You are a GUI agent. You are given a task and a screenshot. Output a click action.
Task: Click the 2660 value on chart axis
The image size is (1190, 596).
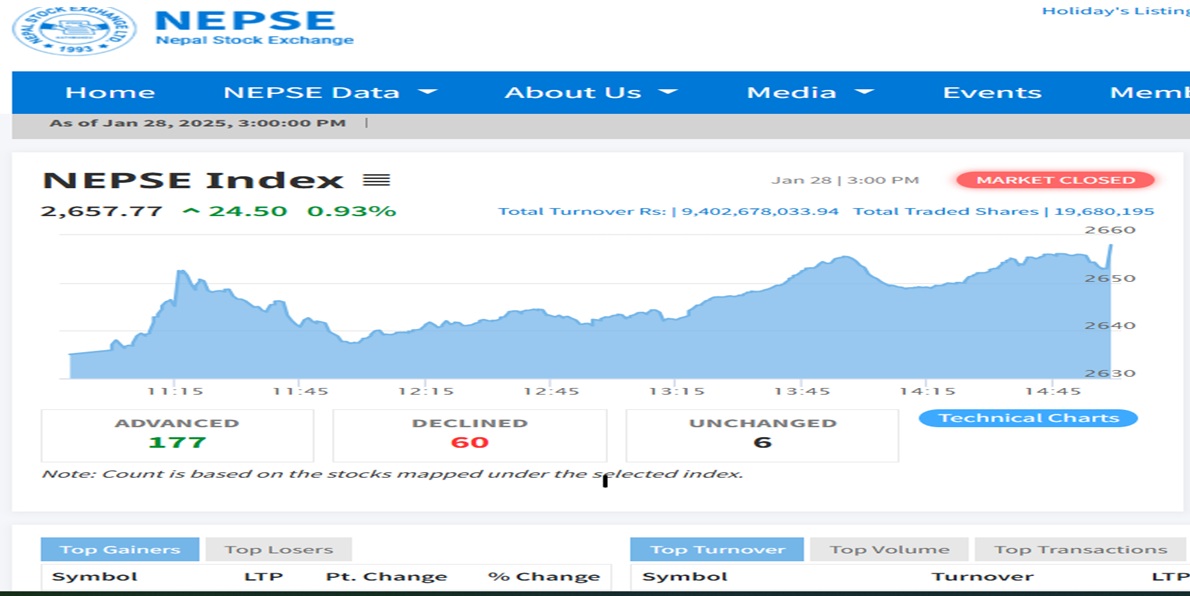click(1110, 230)
